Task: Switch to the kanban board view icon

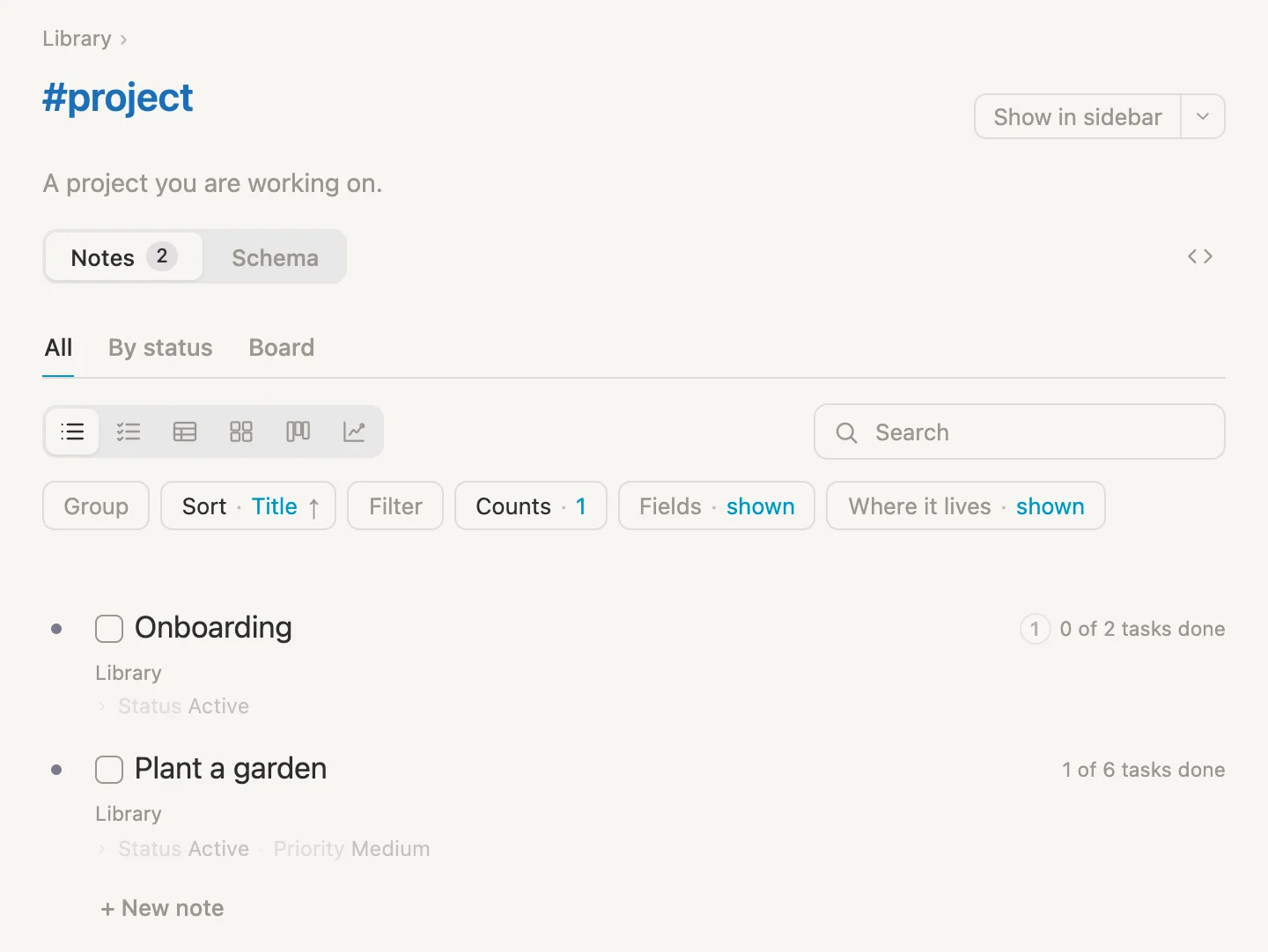Action: (298, 432)
